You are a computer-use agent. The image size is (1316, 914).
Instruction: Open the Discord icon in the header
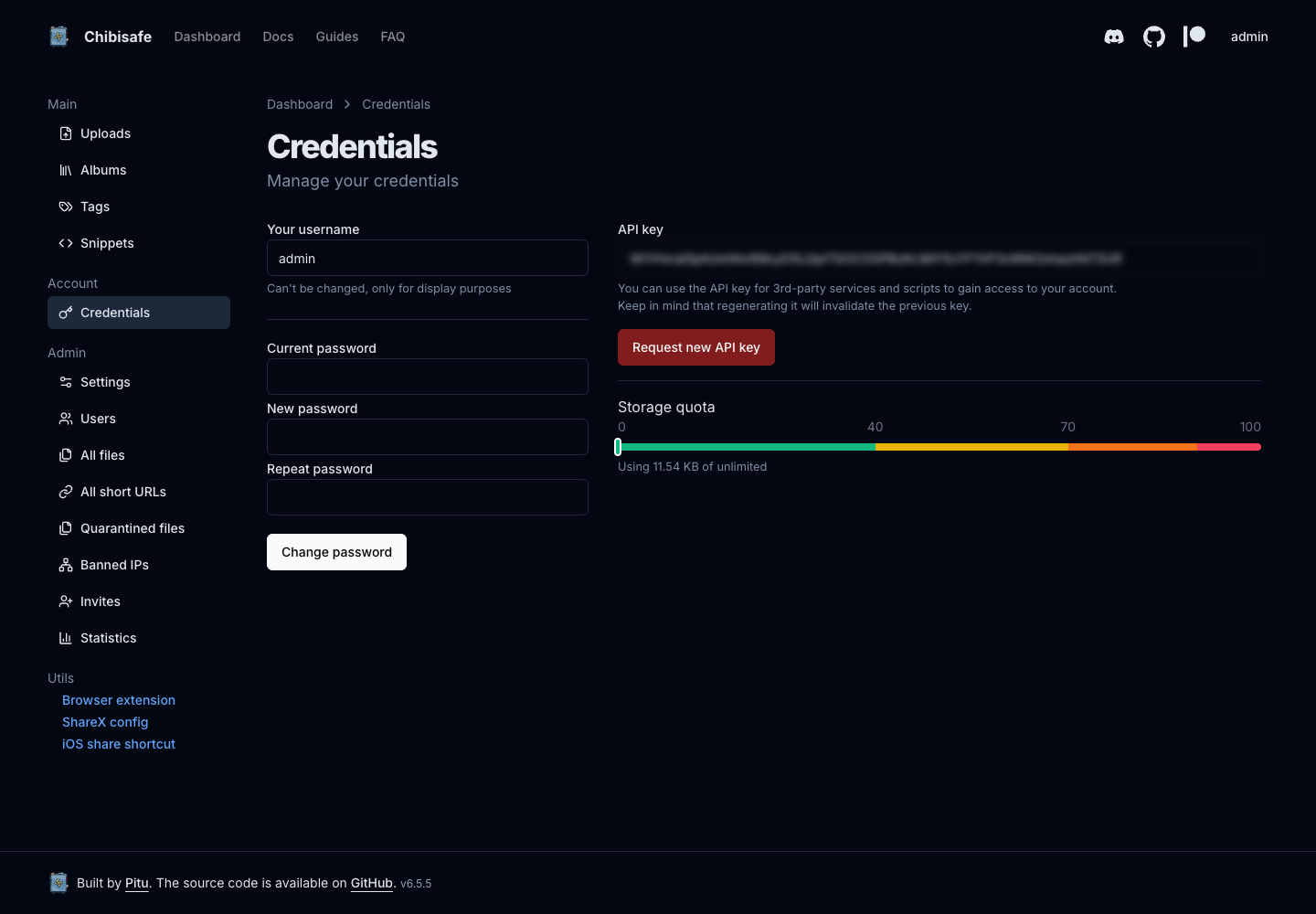1114,37
